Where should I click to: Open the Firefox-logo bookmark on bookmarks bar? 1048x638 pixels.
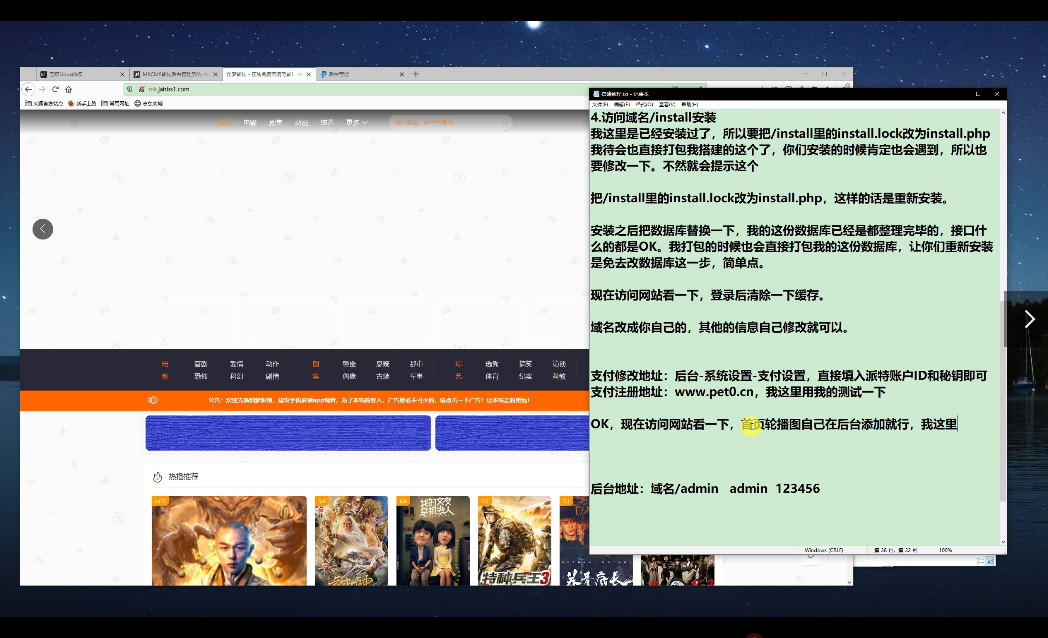click(82, 104)
